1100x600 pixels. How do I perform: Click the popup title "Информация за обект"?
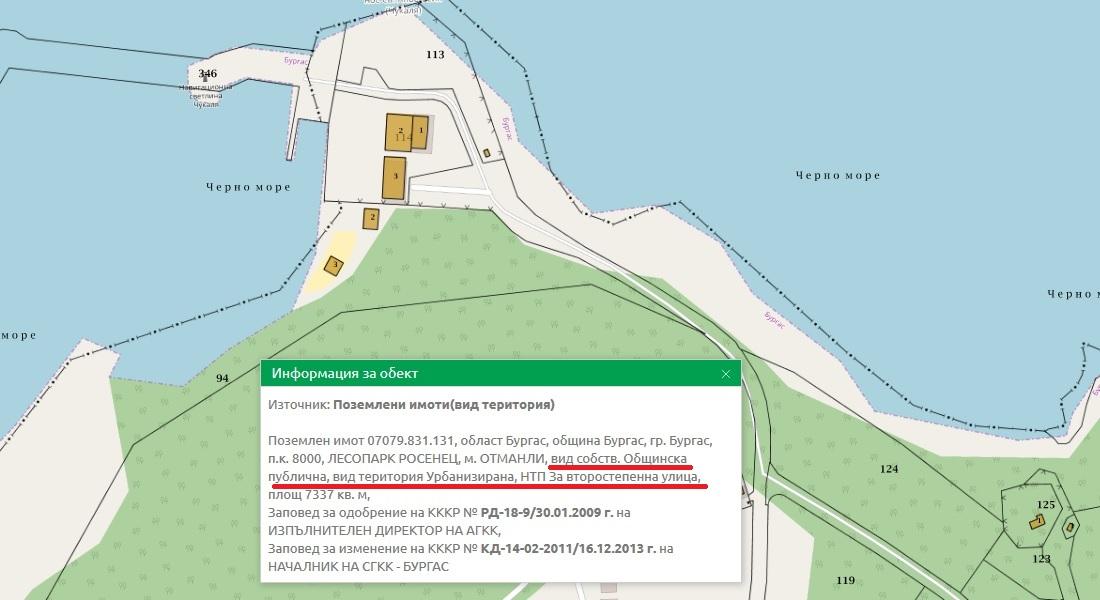pos(345,374)
